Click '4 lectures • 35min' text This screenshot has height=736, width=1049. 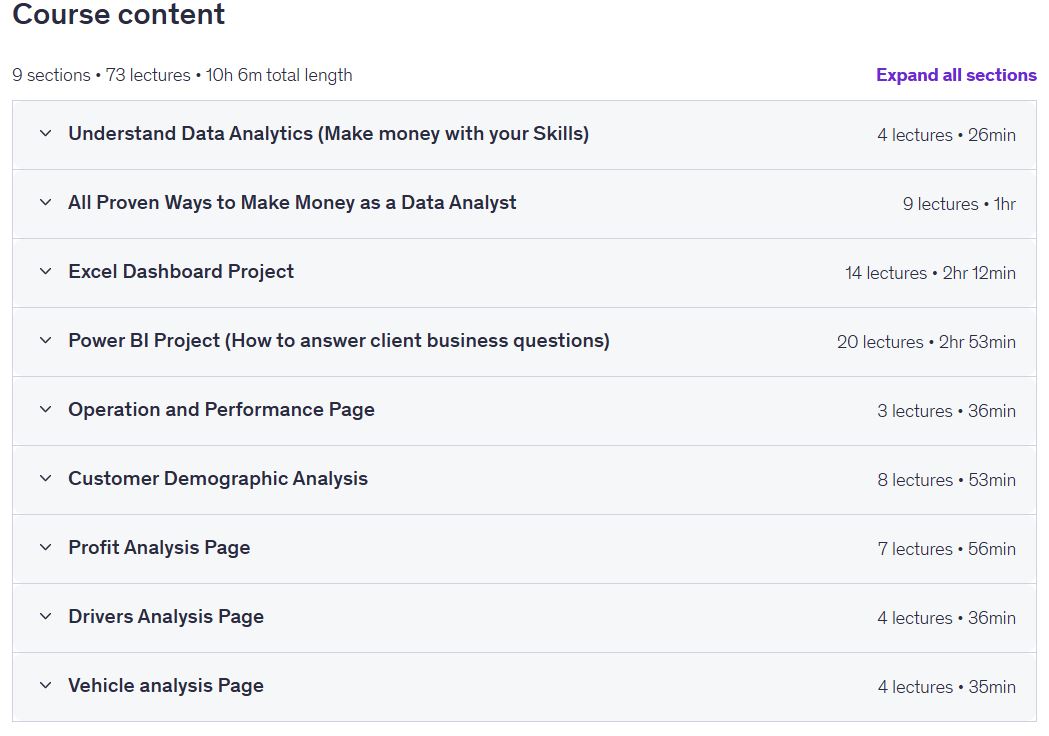point(947,686)
